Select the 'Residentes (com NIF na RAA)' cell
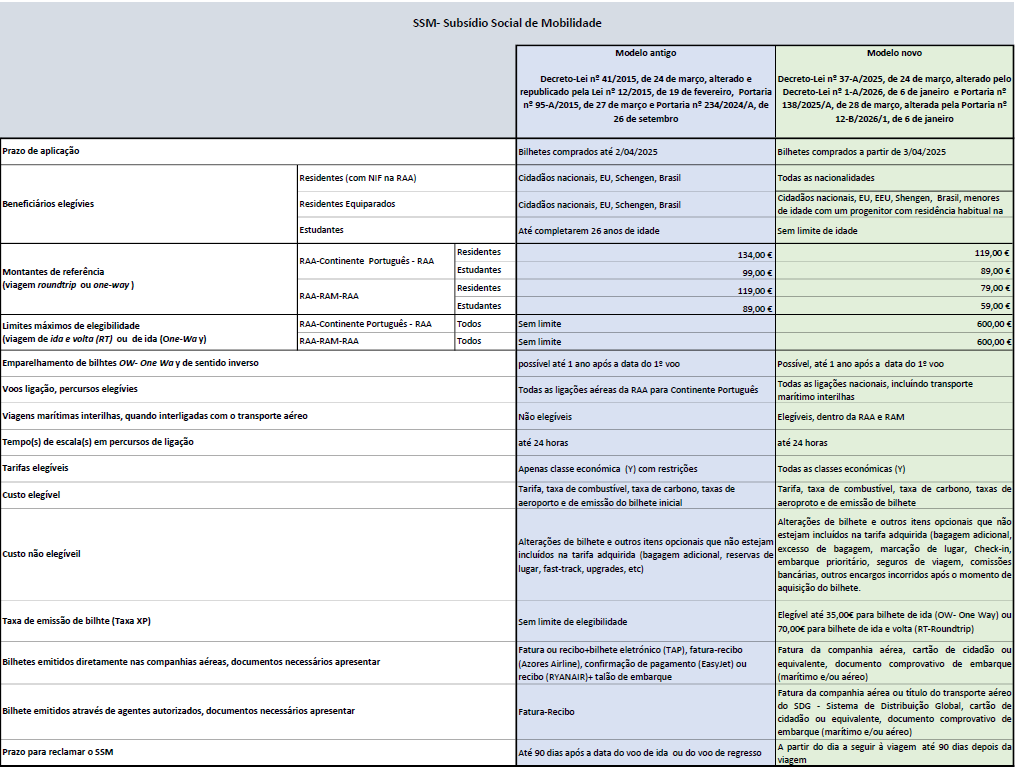Viewport: 1016px width, 770px height. 357,178
